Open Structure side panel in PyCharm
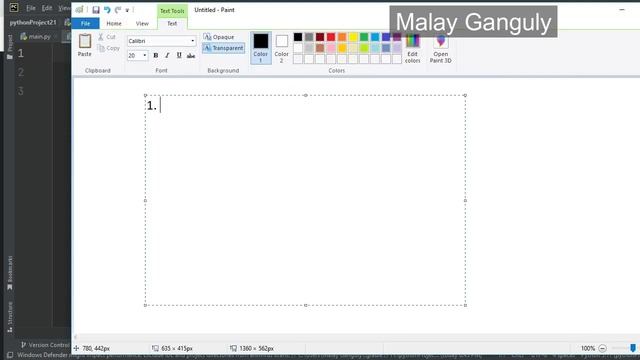Screen dimensions: 640x360 [x=10, y=317]
